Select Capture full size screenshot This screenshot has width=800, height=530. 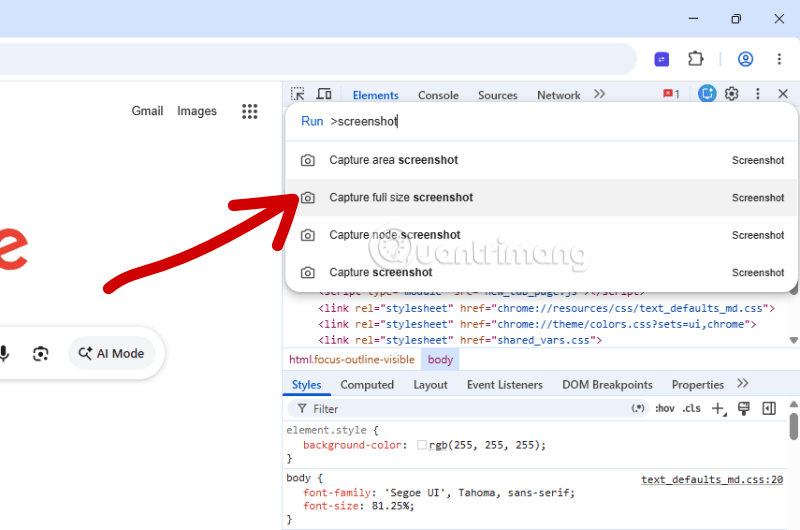point(542,197)
